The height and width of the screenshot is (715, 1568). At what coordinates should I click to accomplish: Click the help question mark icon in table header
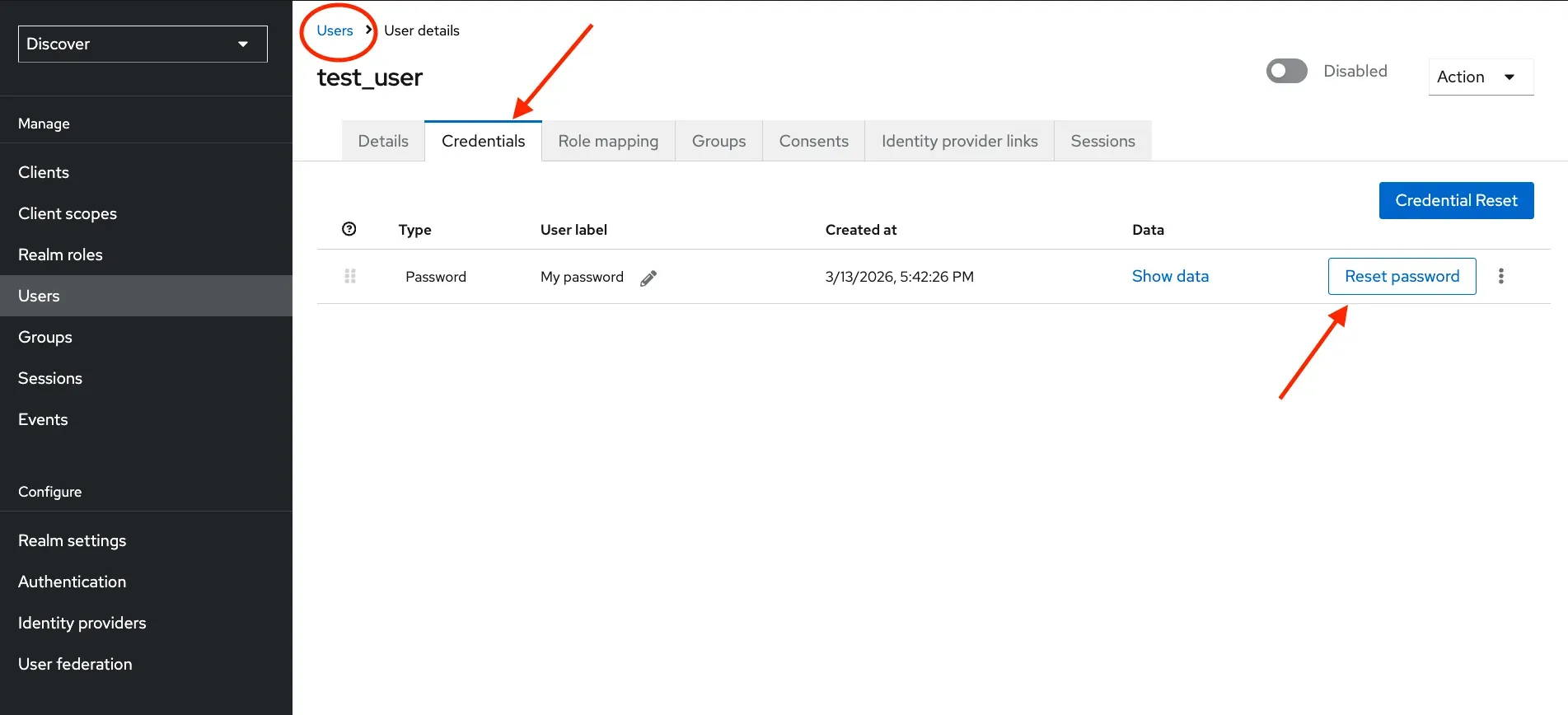(349, 229)
